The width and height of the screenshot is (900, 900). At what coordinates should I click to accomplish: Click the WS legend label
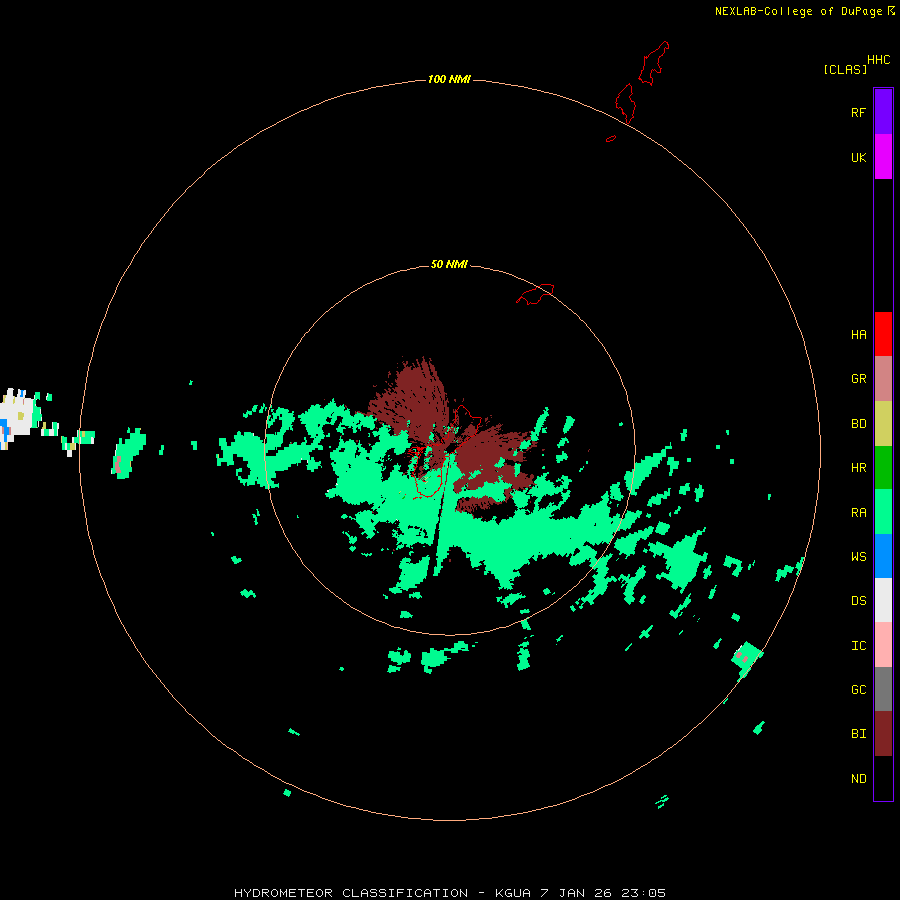pyautogui.click(x=858, y=557)
